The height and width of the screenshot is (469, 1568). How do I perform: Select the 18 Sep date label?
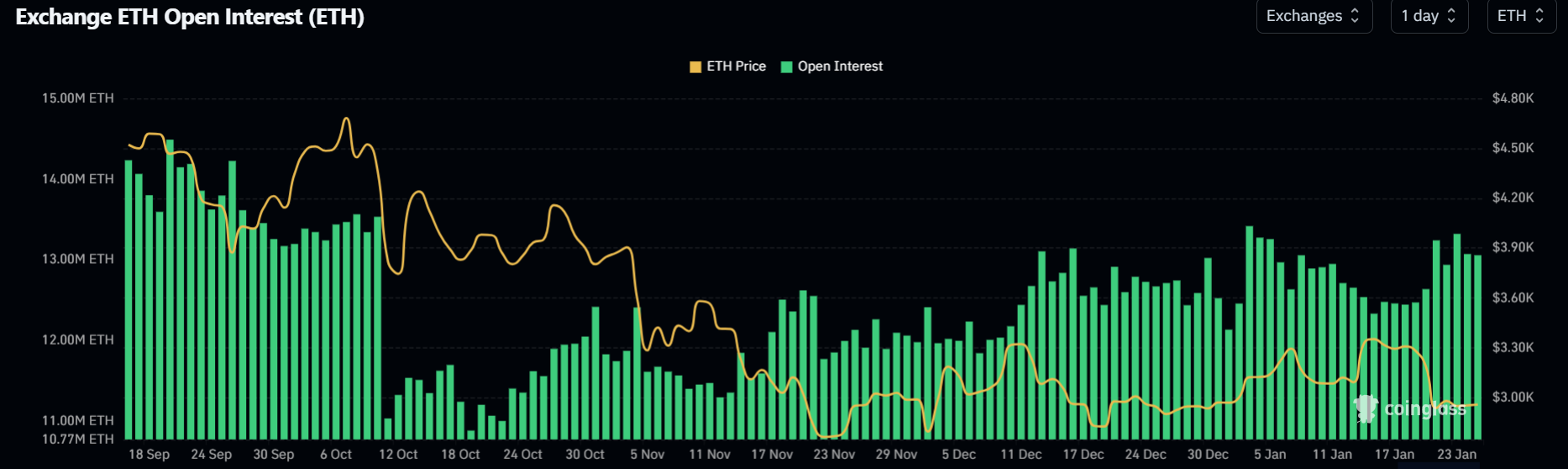pyautogui.click(x=149, y=454)
